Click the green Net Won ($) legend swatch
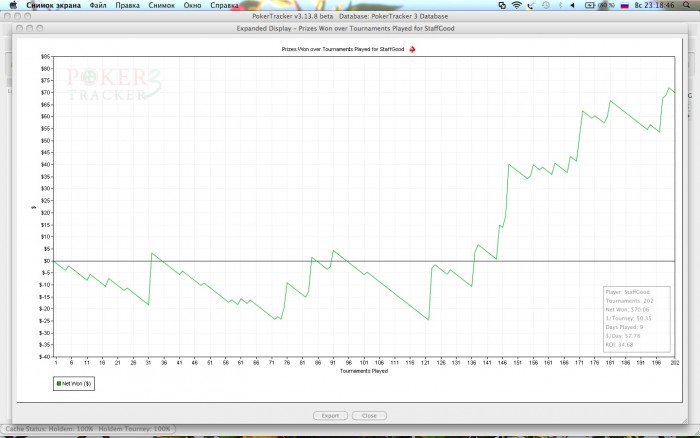 point(58,384)
